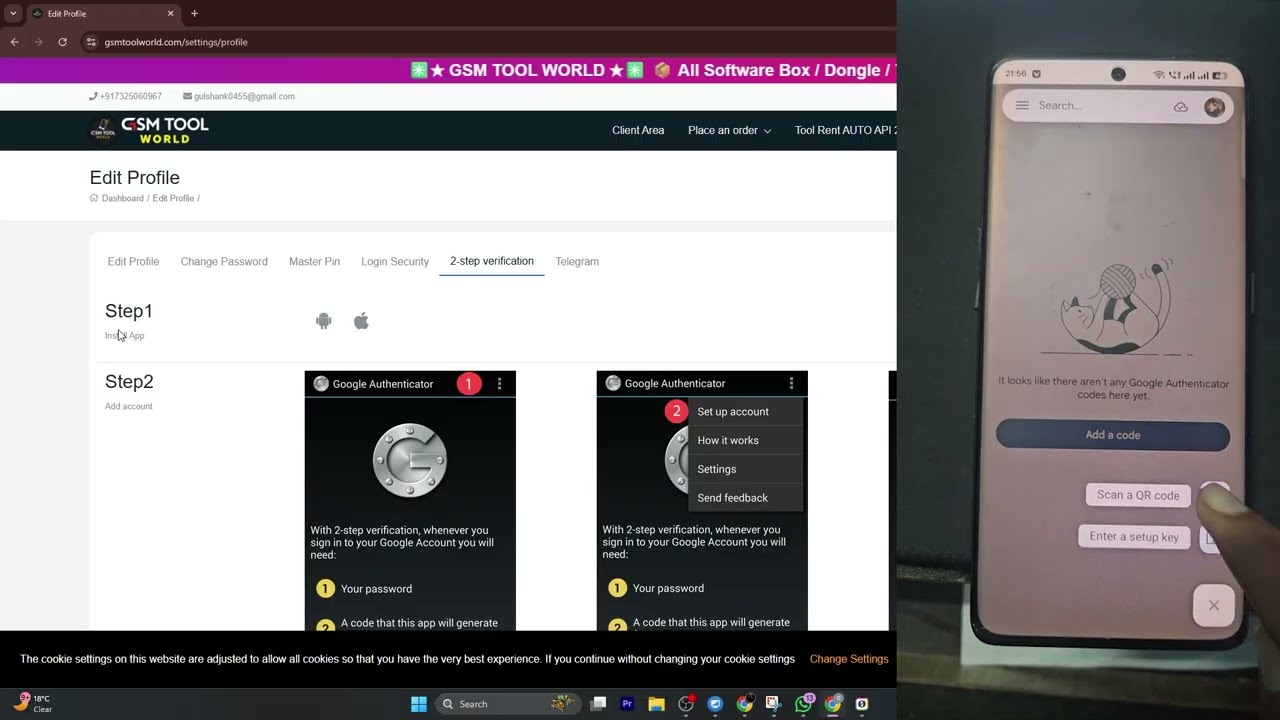Click the Change Settings cookie link

click(849, 659)
